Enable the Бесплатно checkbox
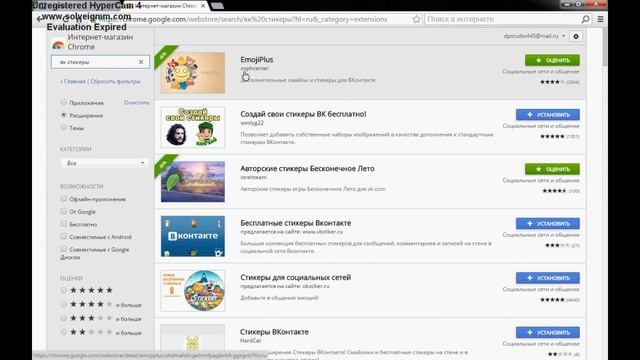This screenshot has height=360, width=640. coord(64,224)
